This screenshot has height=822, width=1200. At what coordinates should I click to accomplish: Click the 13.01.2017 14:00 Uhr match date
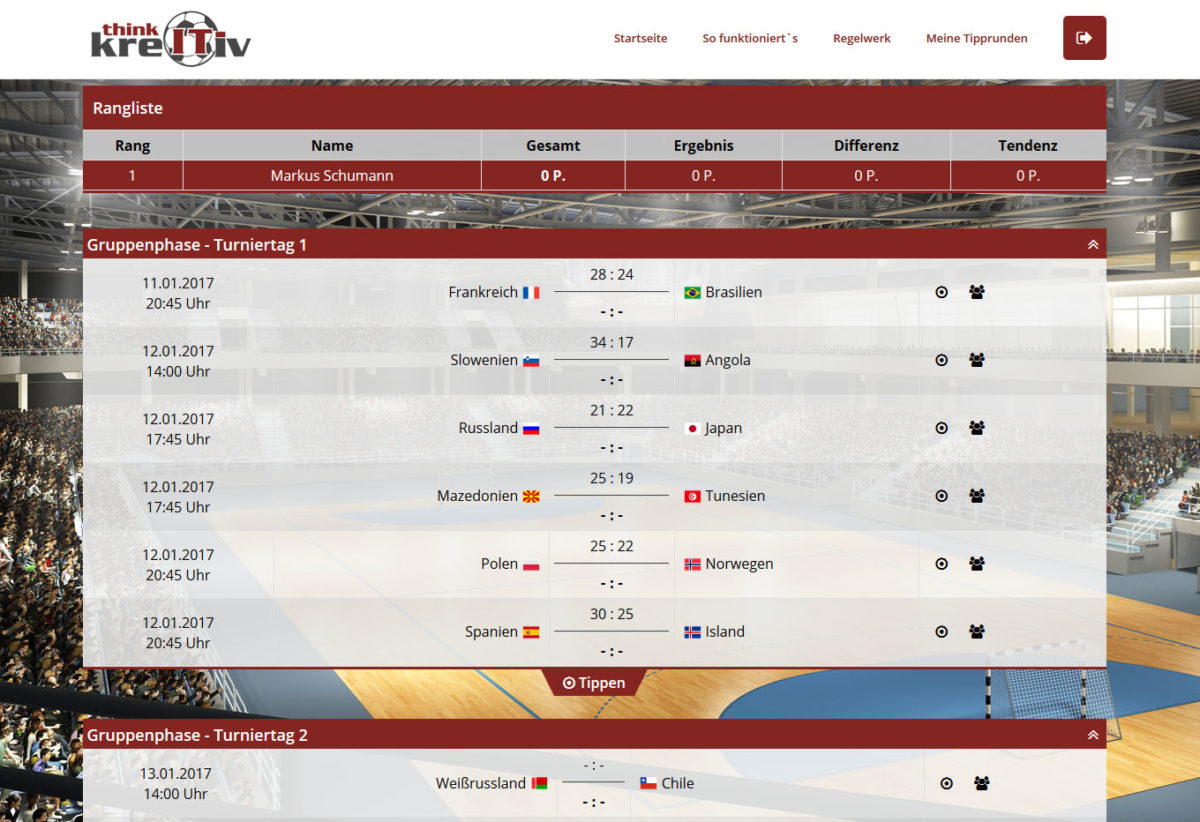176,784
